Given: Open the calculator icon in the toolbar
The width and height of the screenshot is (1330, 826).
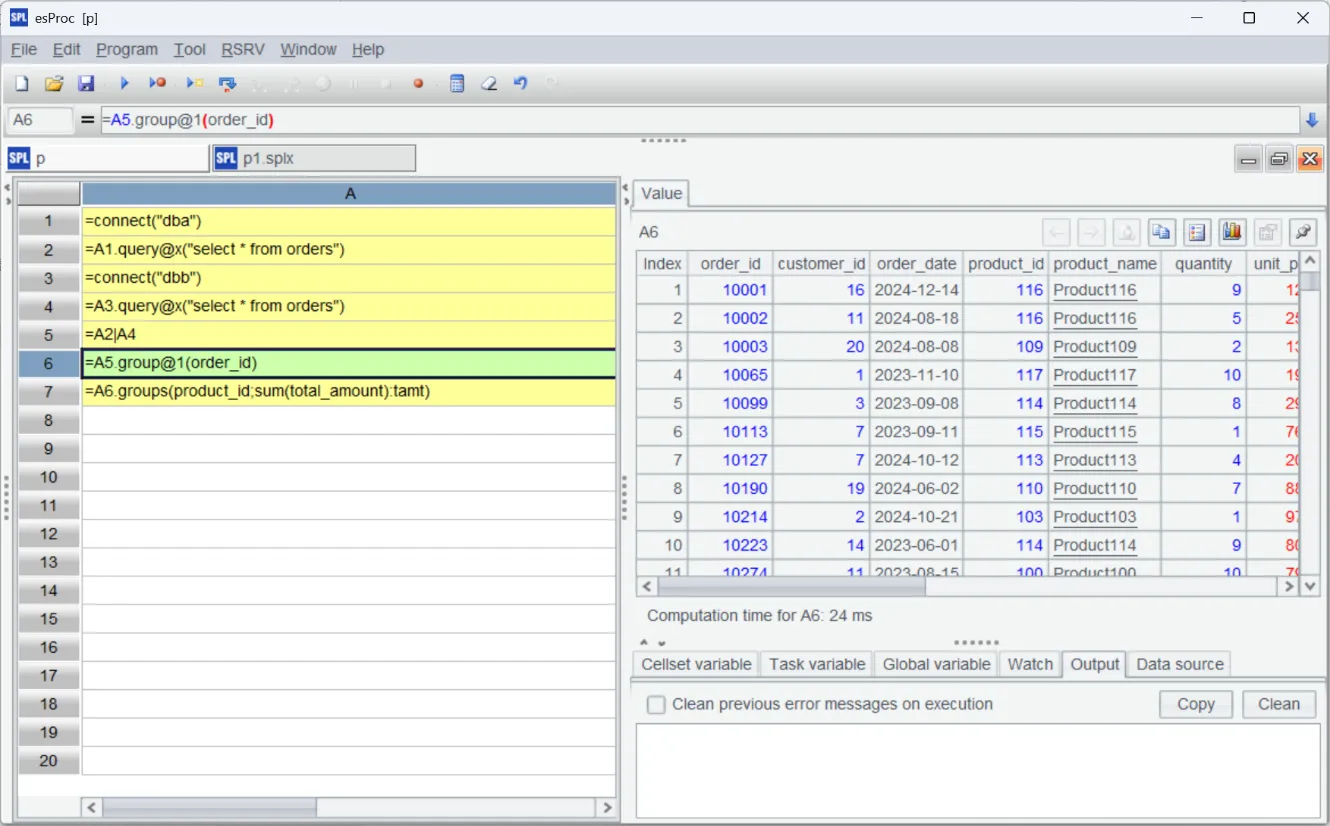Looking at the screenshot, I should coord(457,84).
